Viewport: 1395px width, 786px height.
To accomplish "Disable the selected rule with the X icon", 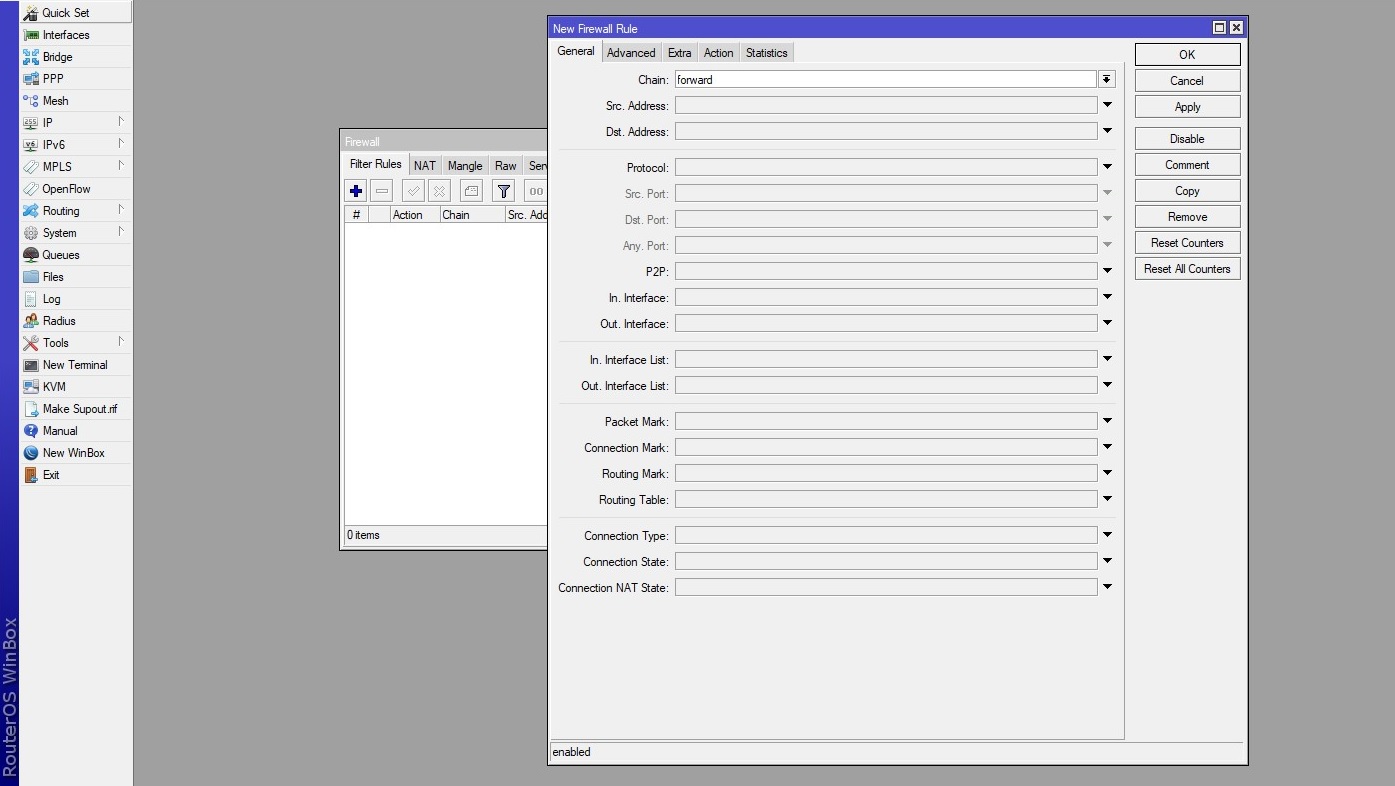I will 438,190.
